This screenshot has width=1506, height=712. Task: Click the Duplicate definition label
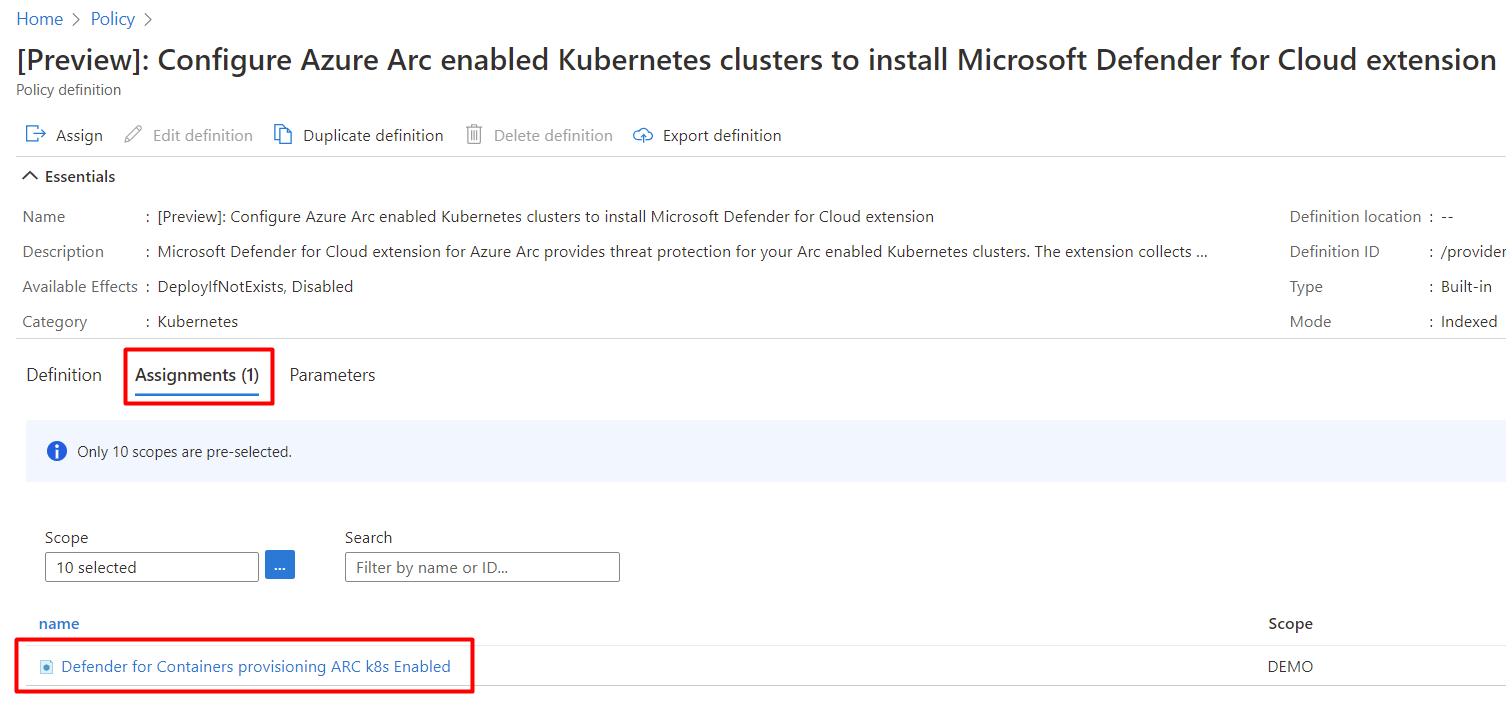point(373,135)
